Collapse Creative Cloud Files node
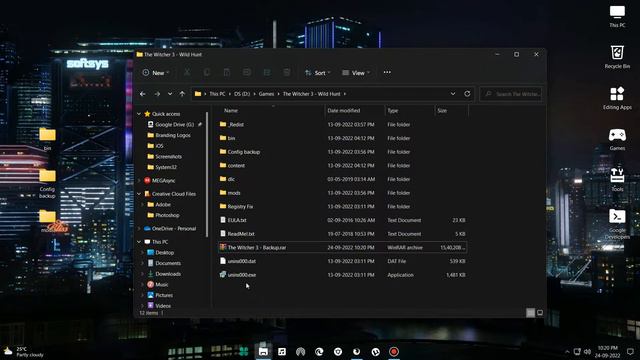 pos(139,194)
